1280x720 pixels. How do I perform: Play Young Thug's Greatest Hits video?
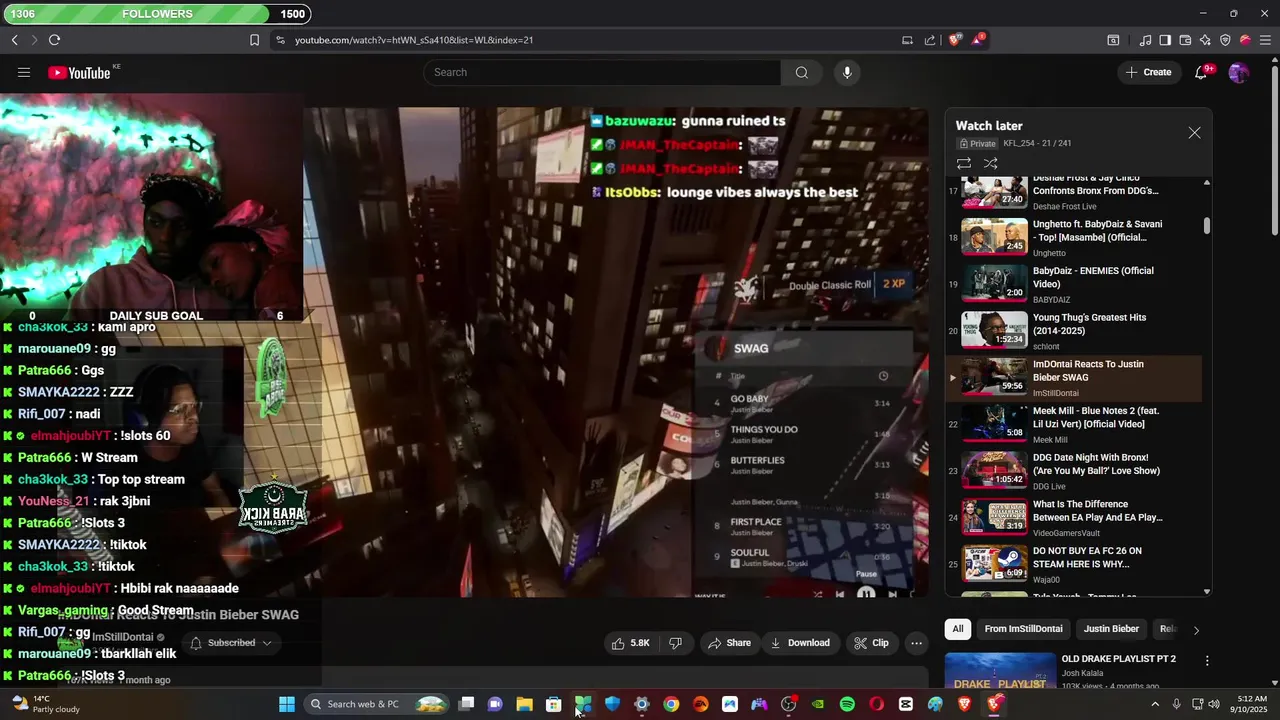tap(1075, 331)
